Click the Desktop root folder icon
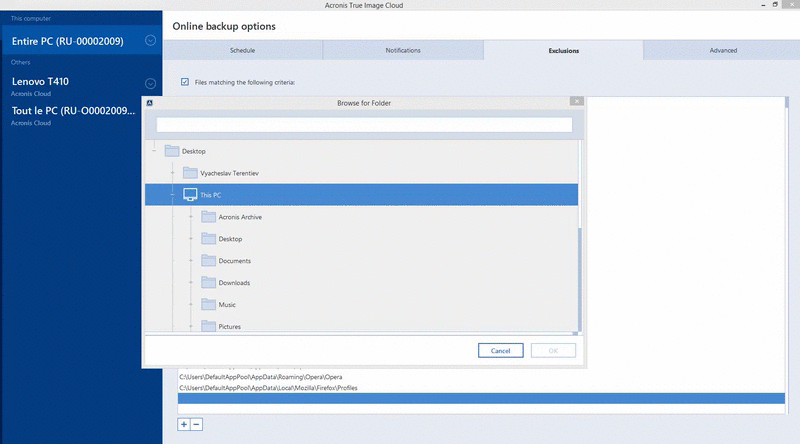Image resolution: width=800 pixels, height=444 pixels. [x=172, y=151]
